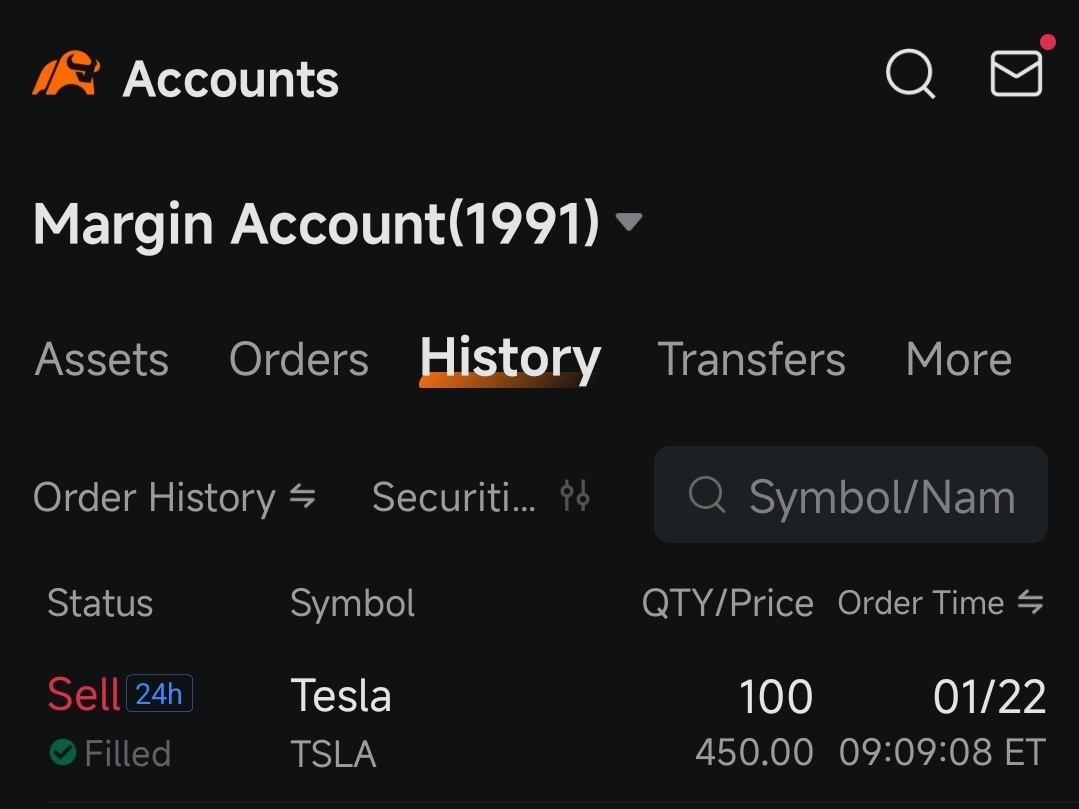Click the QTY/Price column header
Screen dimensions: 1079x809
(727, 603)
